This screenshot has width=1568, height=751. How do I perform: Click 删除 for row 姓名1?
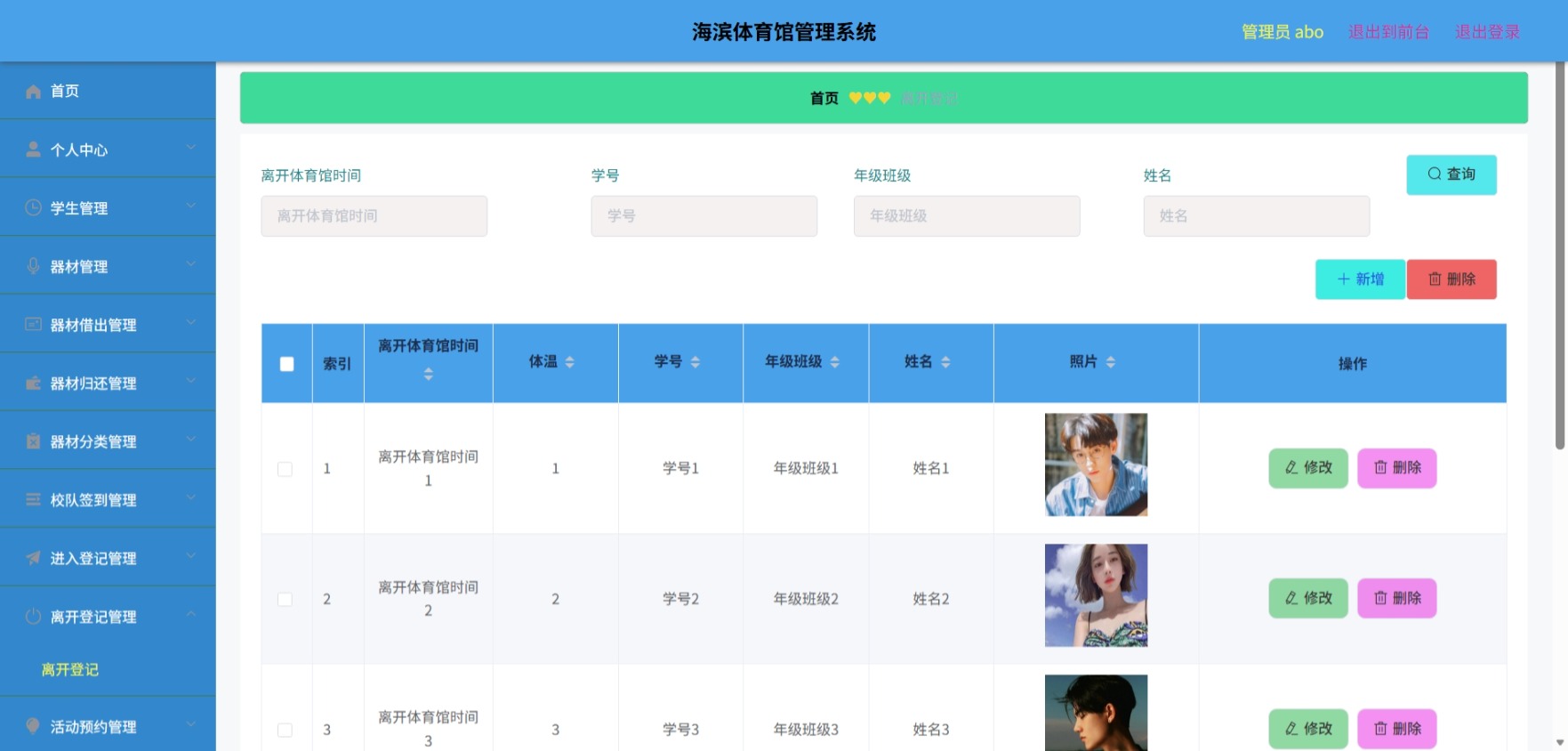pyautogui.click(x=1397, y=468)
